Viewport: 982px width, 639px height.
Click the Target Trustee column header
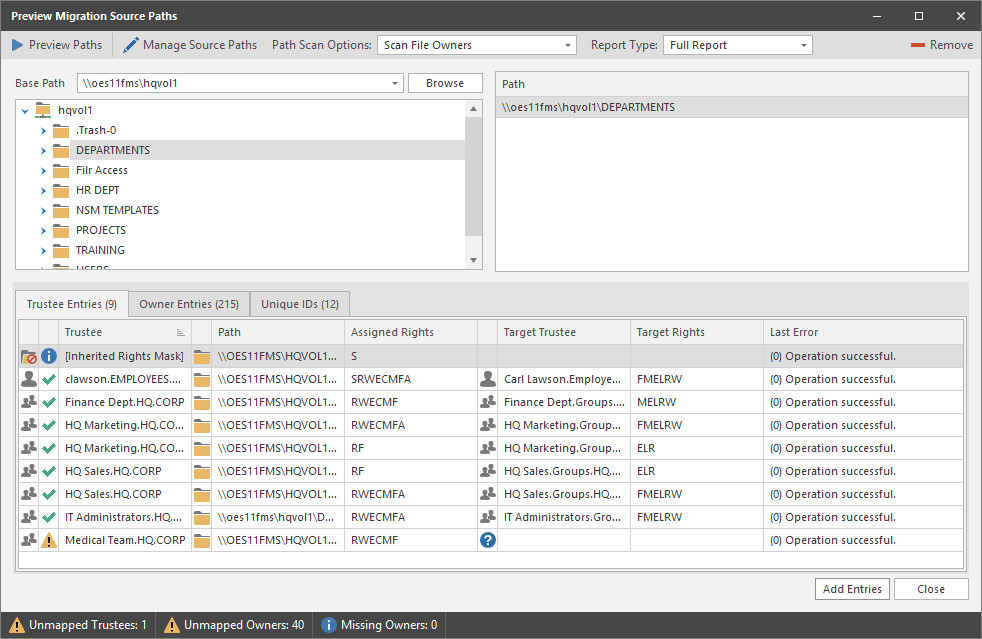click(x=564, y=332)
